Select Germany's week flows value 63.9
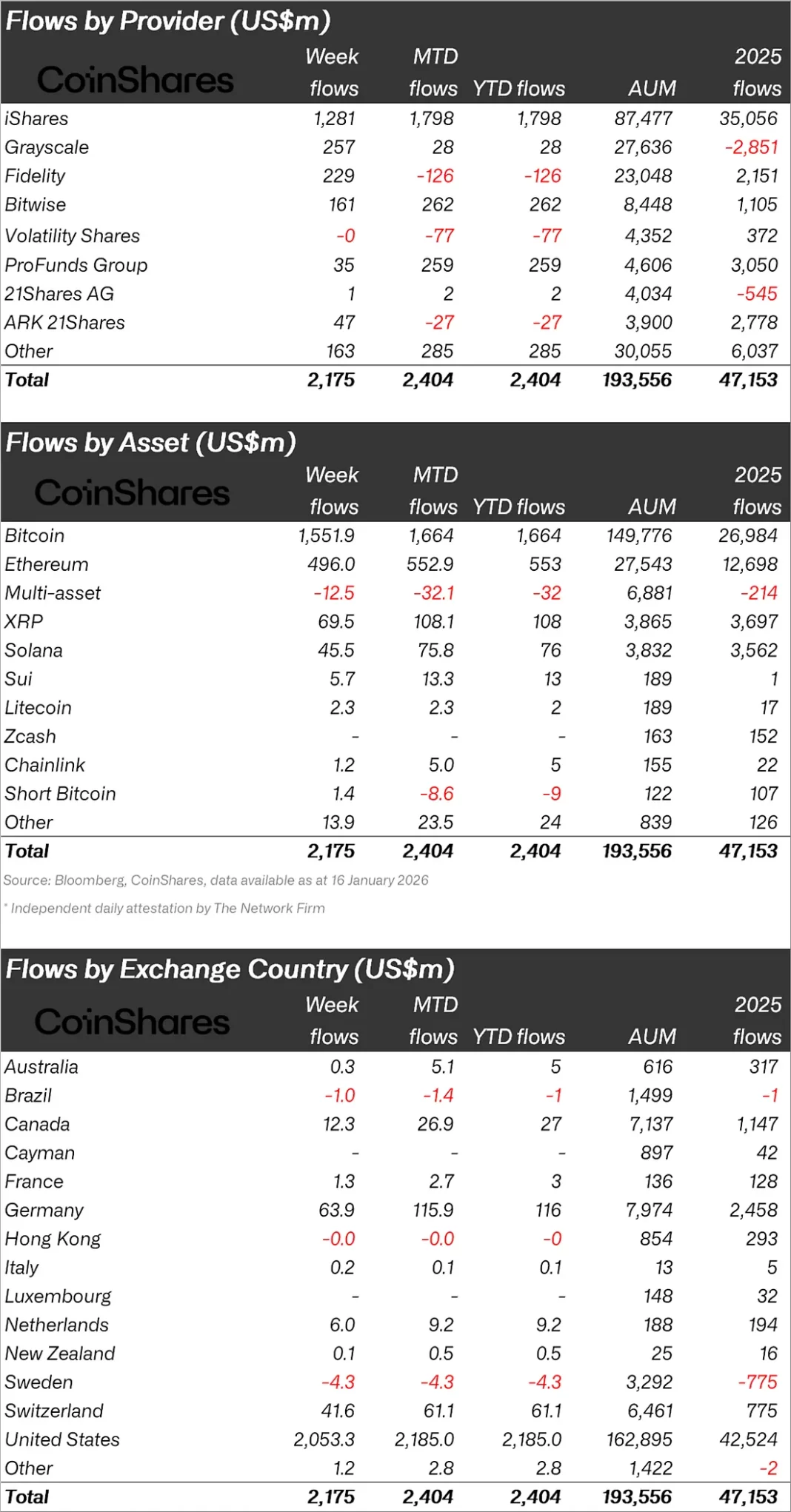The width and height of the screenshot is (791, 1512). click(x=336, y=1210)
